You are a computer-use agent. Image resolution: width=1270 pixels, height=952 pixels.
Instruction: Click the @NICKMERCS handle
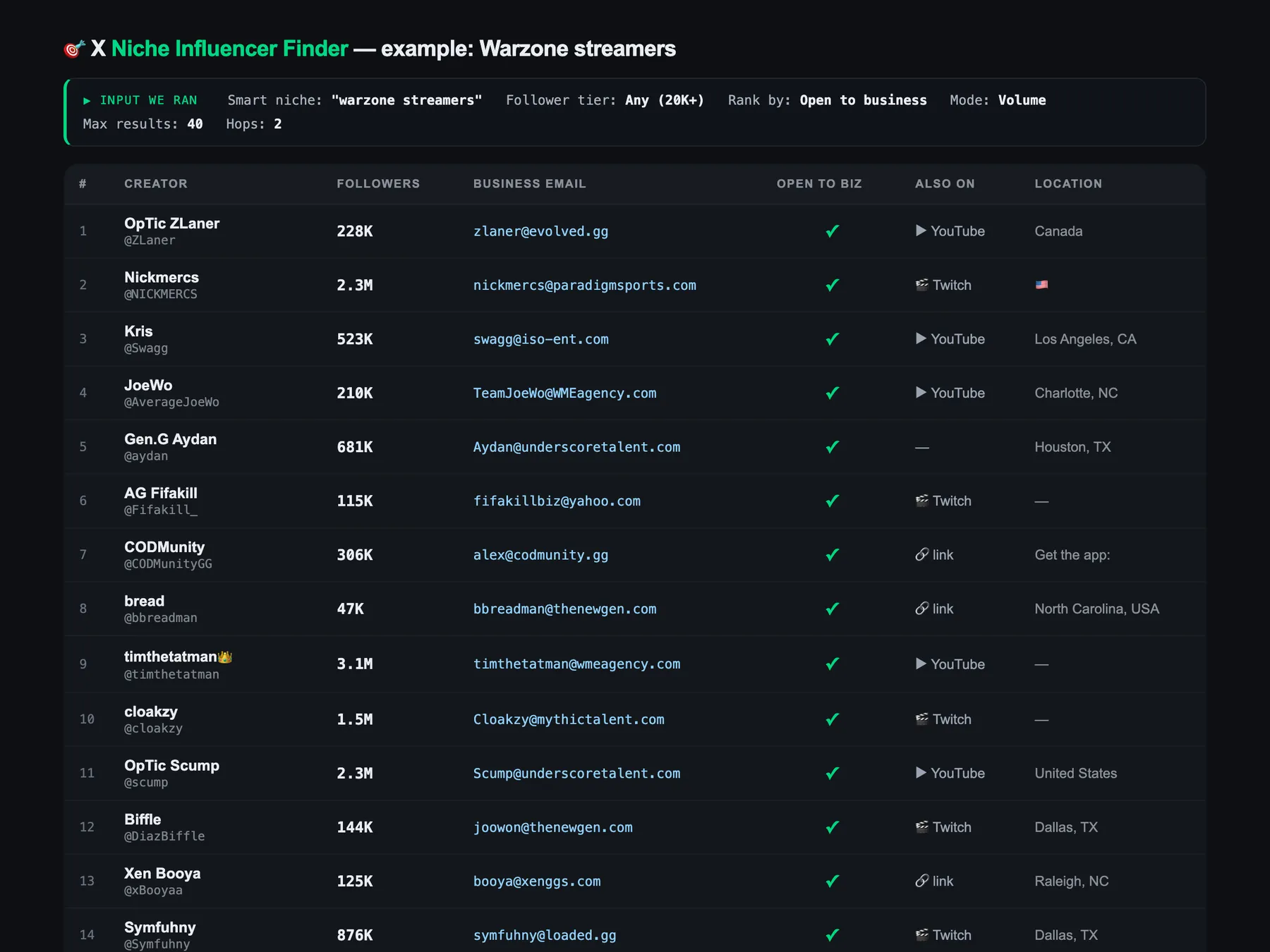161,294
